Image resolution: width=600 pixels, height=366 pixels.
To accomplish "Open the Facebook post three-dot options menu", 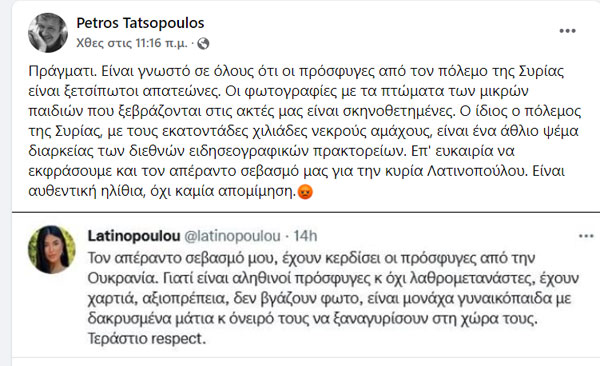I will coord(567,31).
